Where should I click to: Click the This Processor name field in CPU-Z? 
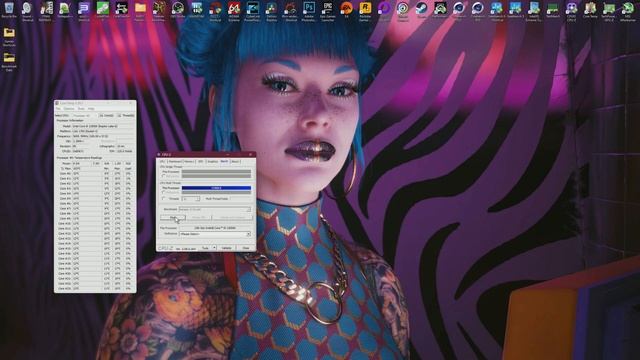pyautogui.click(x=215, y=228)
